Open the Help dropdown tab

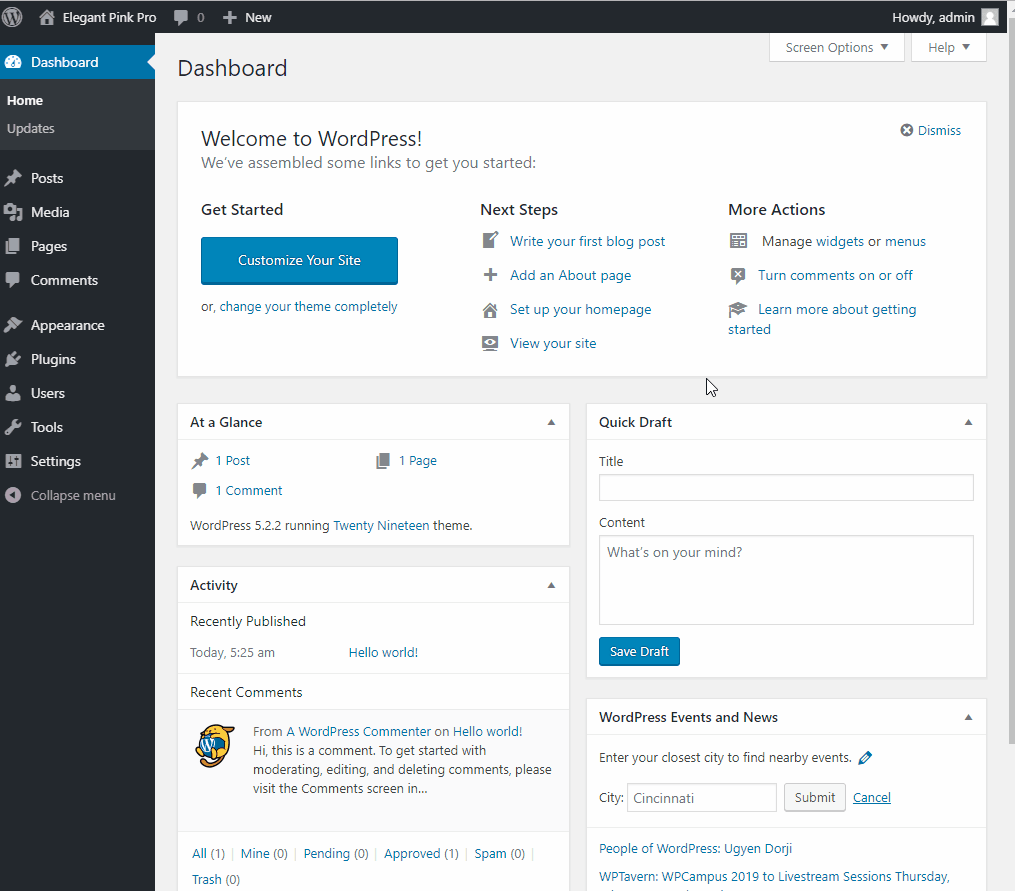pos(948,47)
